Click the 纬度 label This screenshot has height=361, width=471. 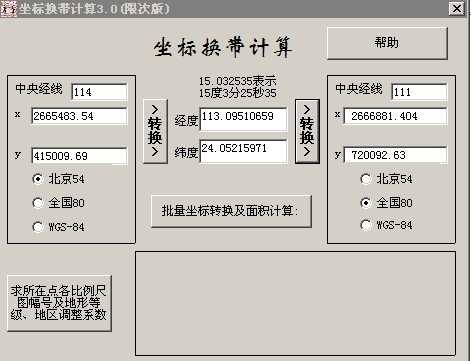[186, 153]
